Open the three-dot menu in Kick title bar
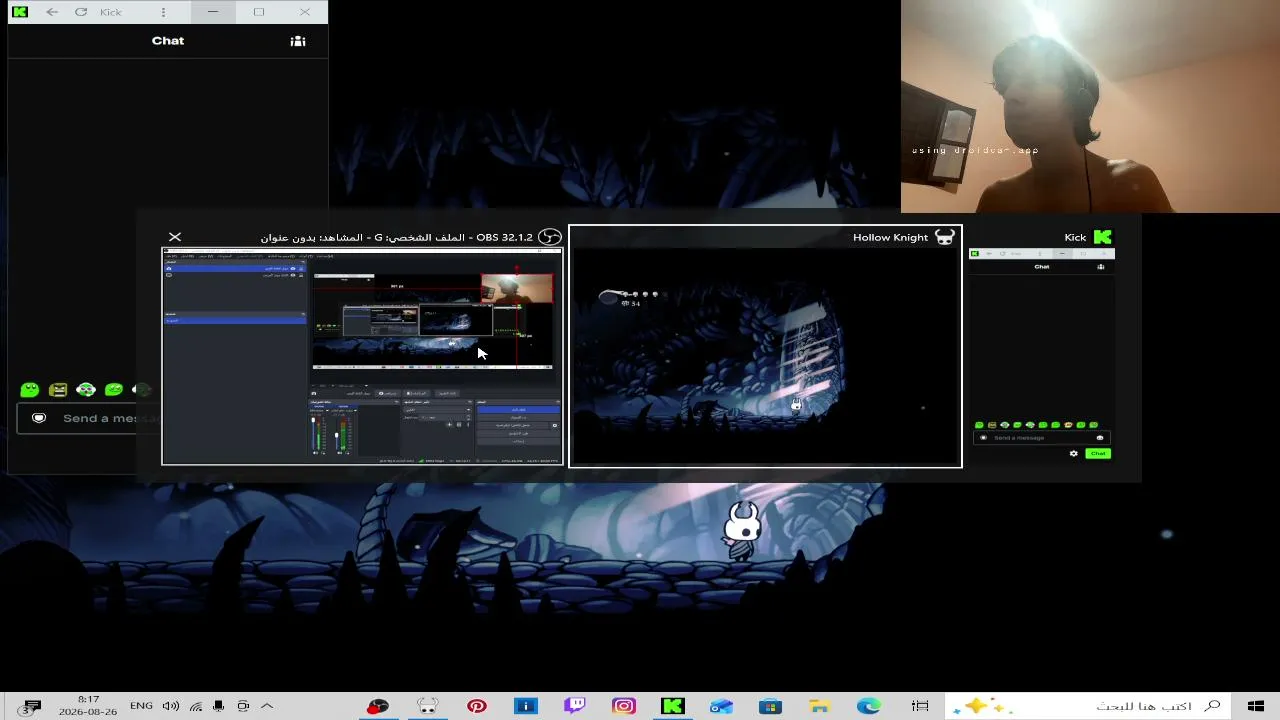This screenshot has height=720, width=1280. (164, 12)
